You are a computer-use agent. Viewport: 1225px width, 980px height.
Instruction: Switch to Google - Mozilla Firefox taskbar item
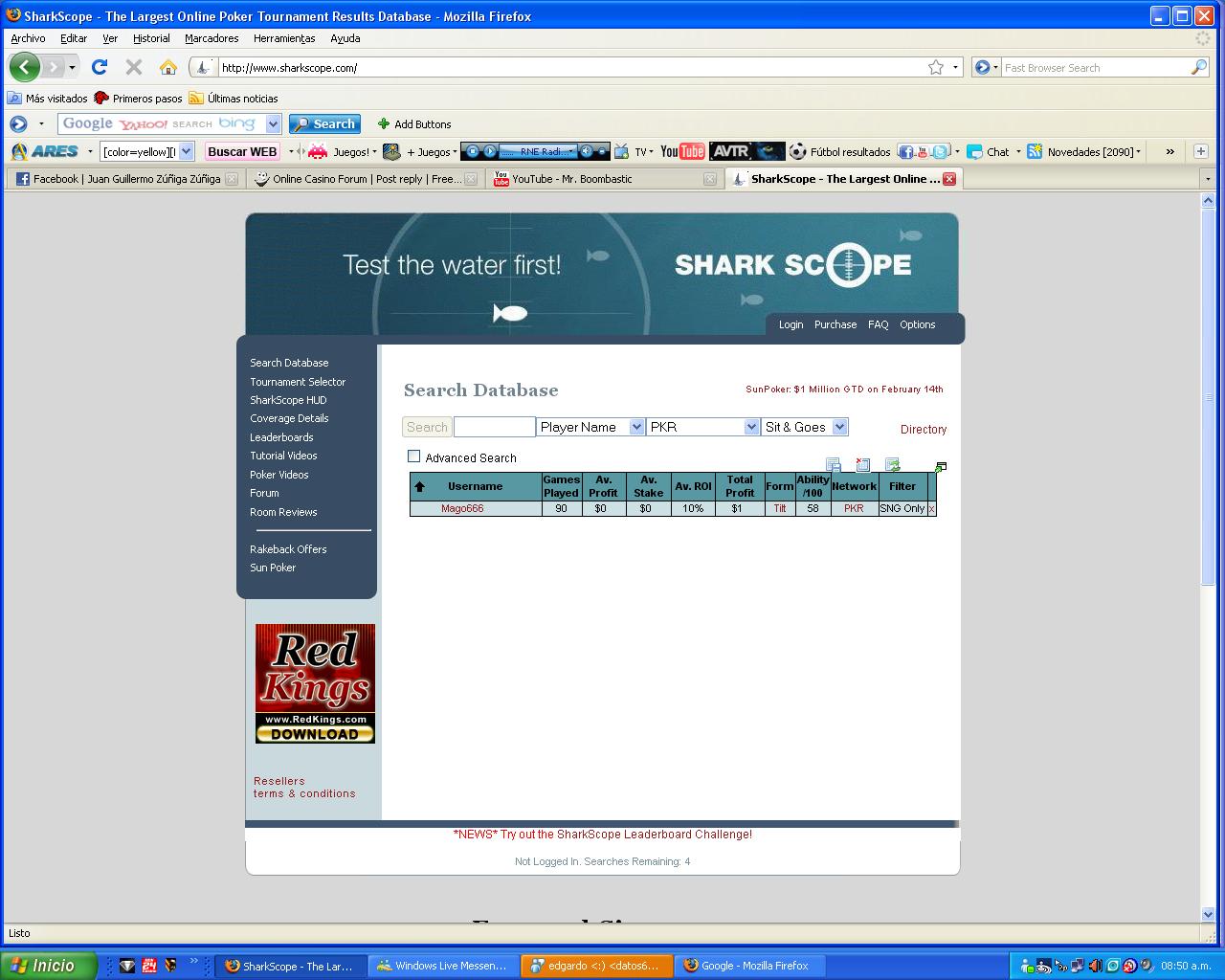(750, 966)
